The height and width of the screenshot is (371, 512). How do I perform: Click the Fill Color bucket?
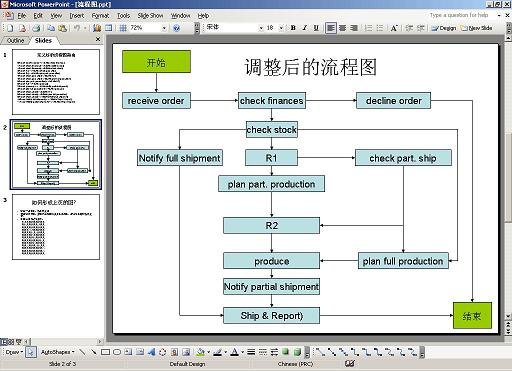point(201,352)
